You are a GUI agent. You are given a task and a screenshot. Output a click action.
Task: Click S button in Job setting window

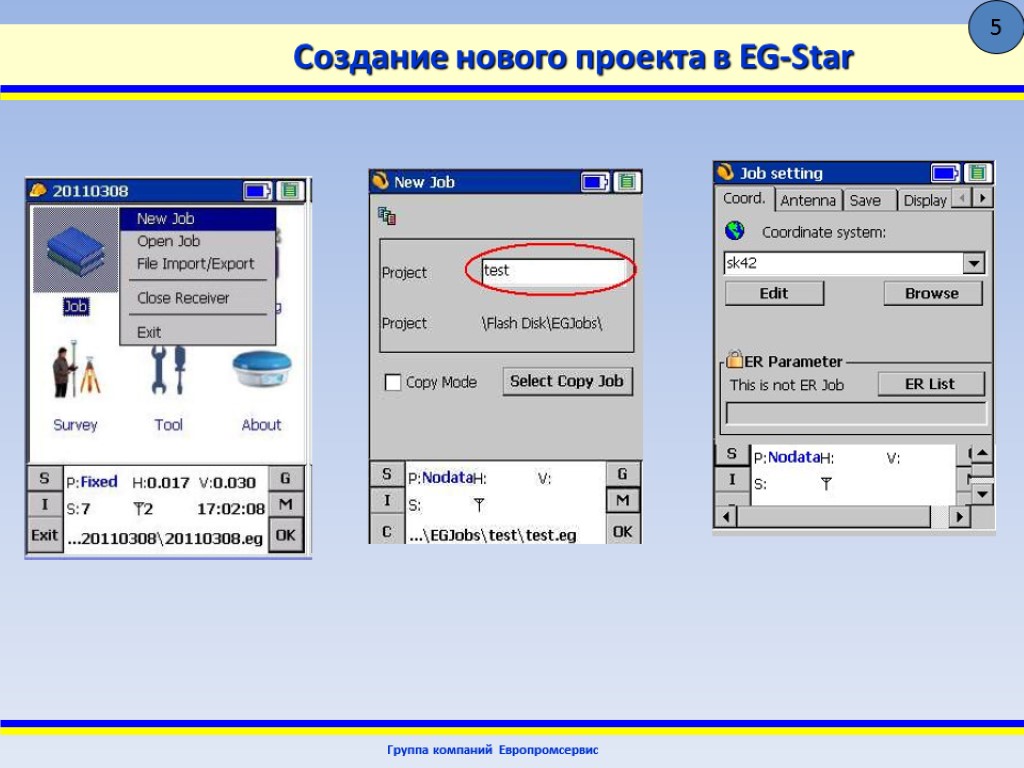coord(732,454)
